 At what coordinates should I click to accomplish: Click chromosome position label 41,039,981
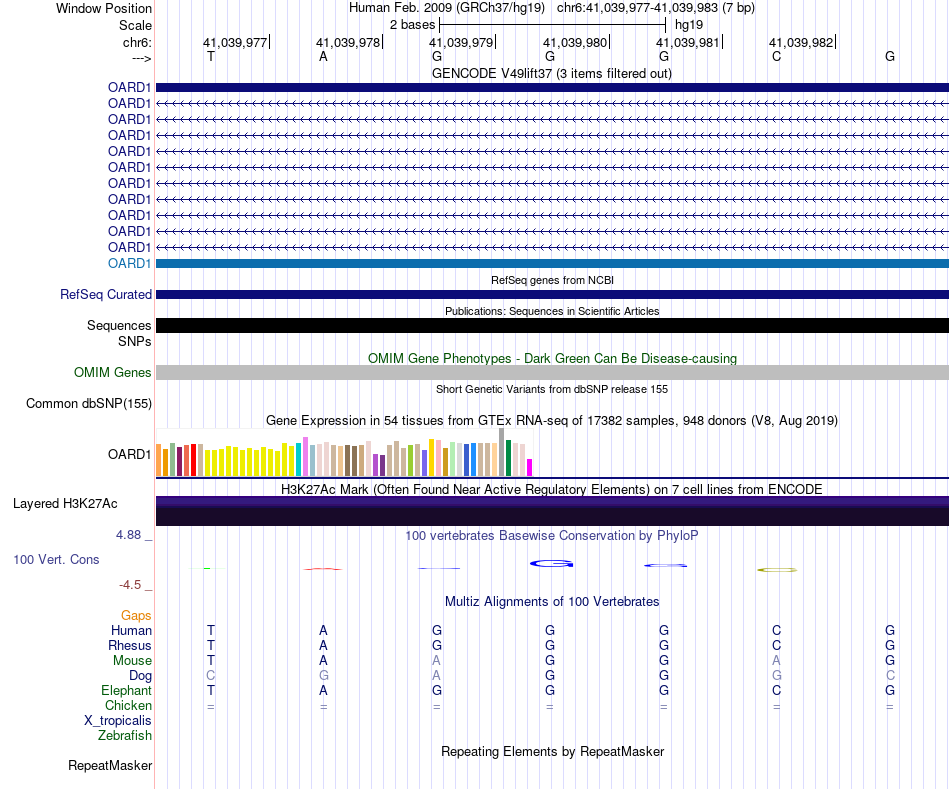tap(688, 42)
